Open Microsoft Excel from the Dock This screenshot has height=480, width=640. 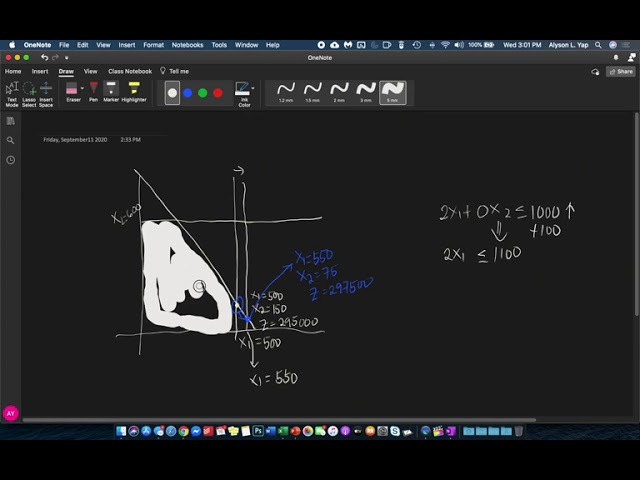[283, 431]
